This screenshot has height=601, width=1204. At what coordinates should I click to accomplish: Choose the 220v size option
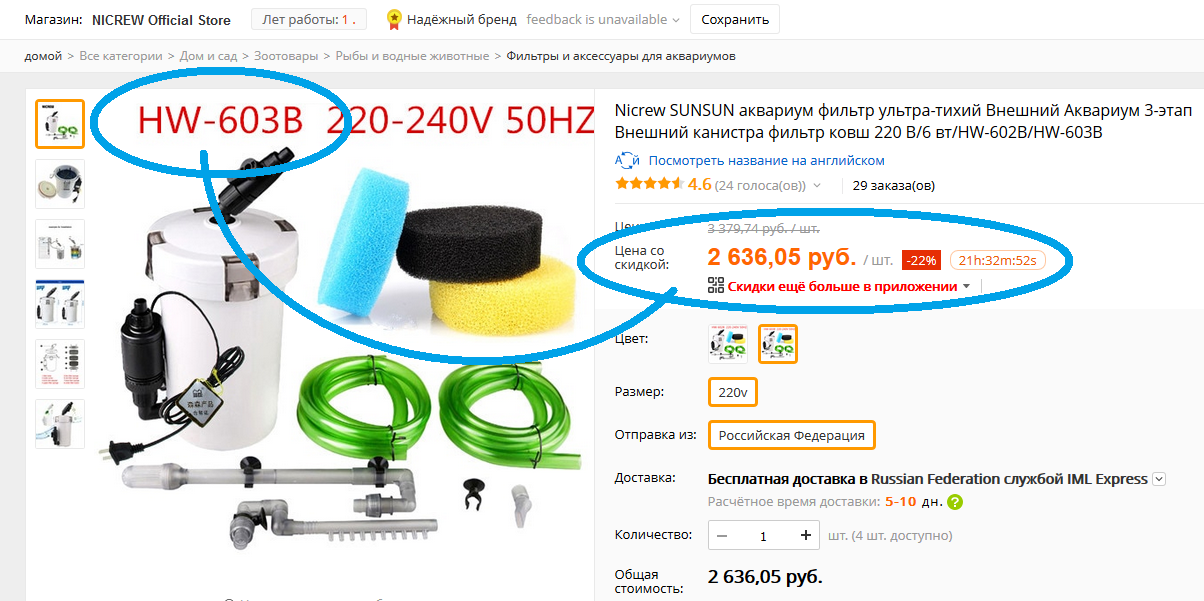pyautogui.click(x=733, y=392)
